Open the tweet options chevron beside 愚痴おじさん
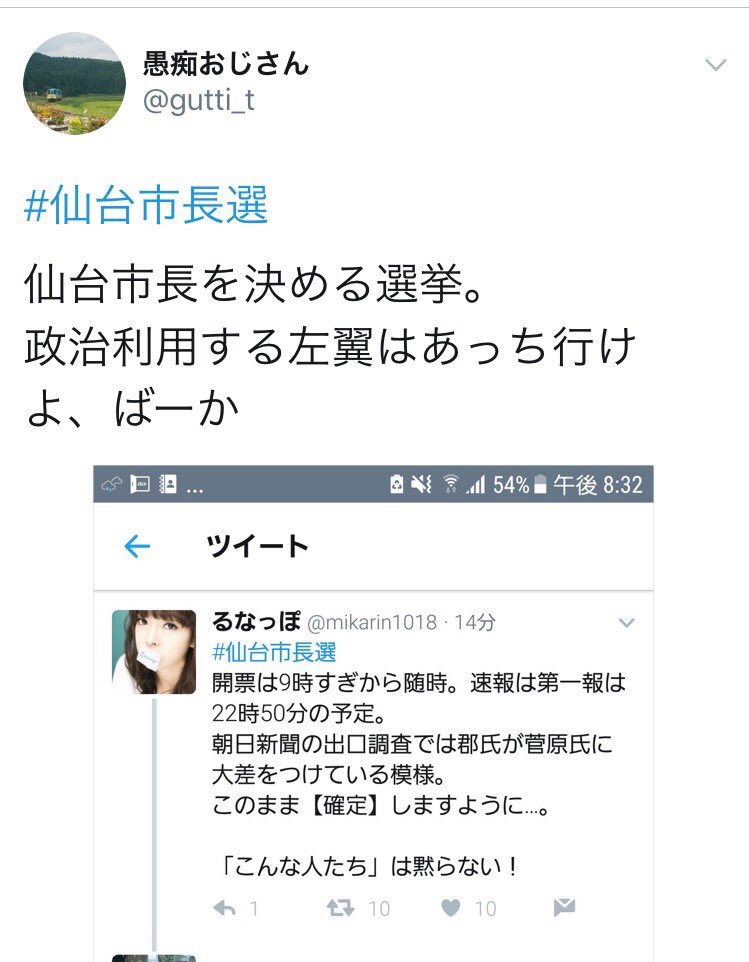The image size is (749, 962). point(716,64)
